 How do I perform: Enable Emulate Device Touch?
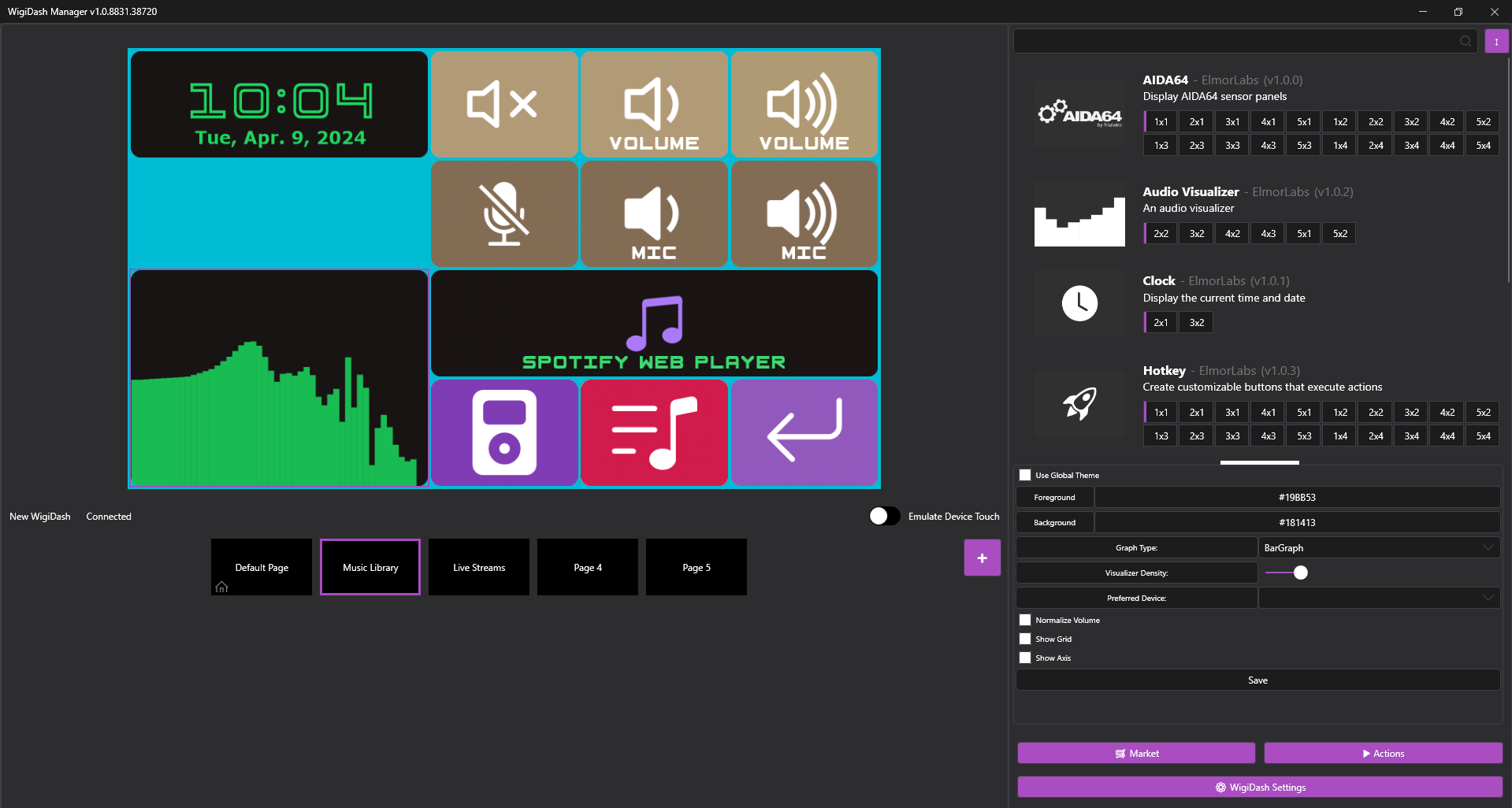click(883, 516)
